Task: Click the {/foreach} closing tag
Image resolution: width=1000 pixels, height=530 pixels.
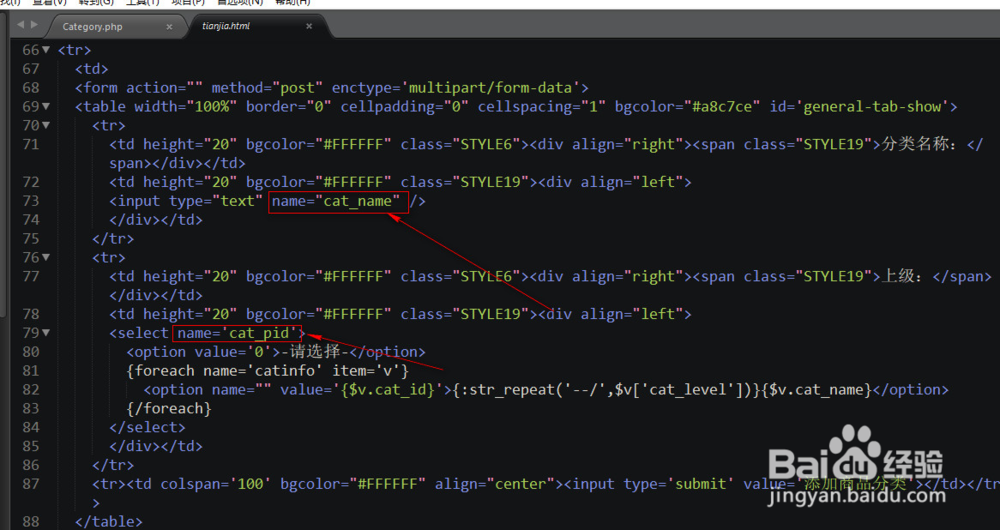Action: (168, 409)
